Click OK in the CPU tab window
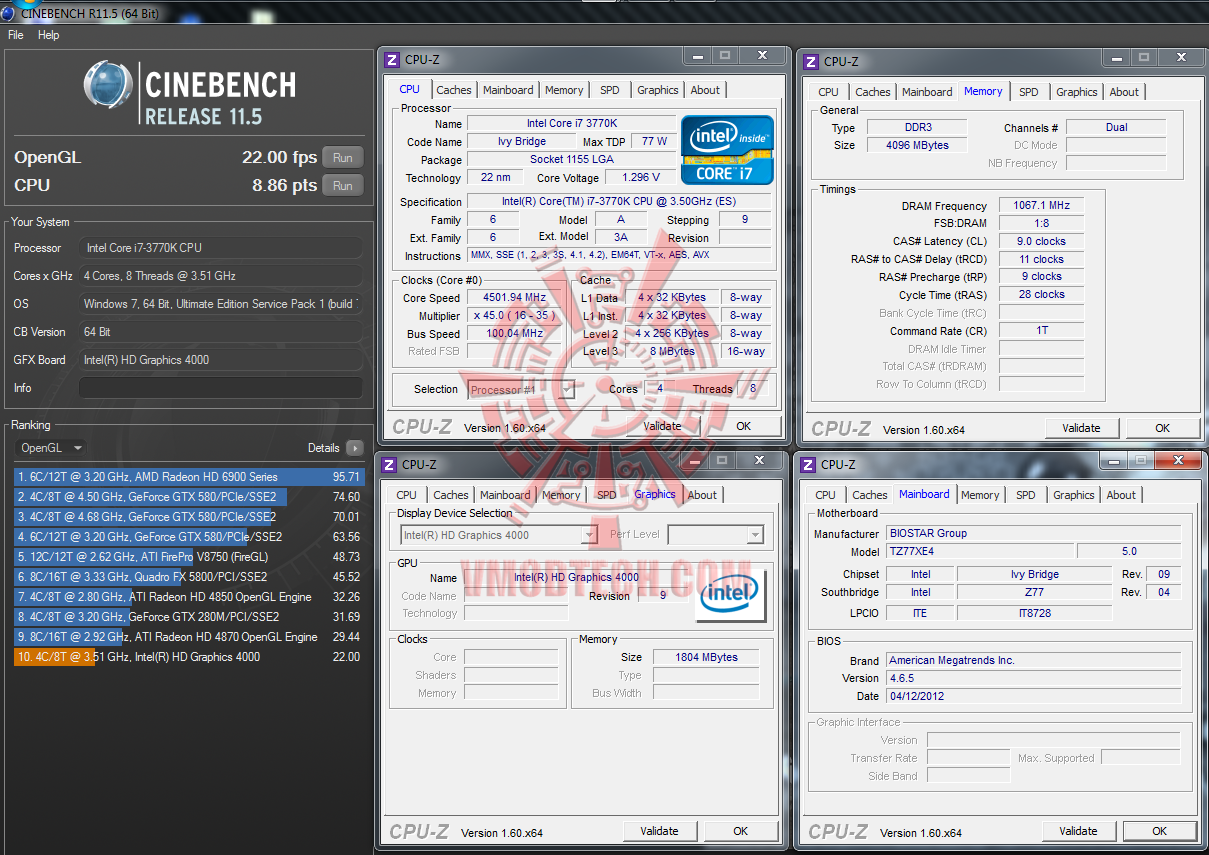 coord(743,425)
